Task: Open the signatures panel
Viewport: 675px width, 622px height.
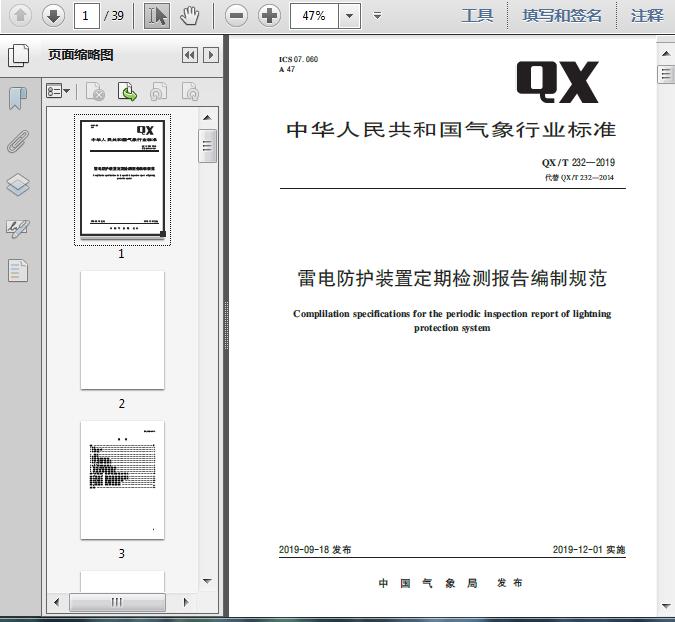Action: click(x=18, y=229)
